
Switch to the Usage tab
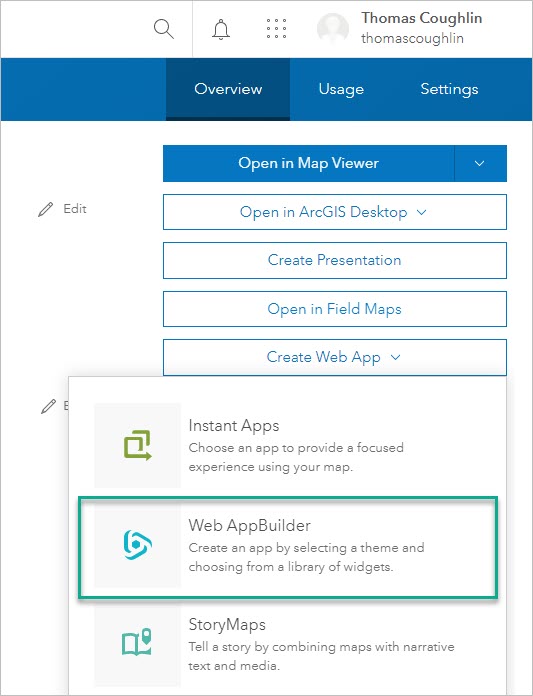point(341,89)
